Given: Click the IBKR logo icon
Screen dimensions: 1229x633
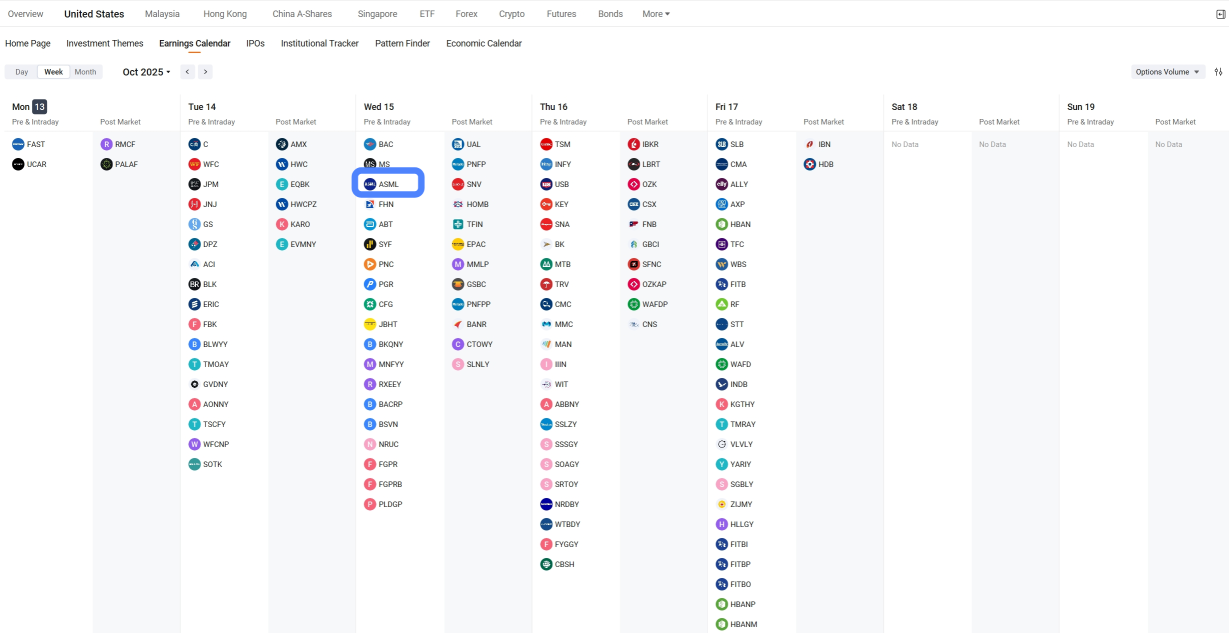Looking at the screenshot, I should (x=634, y=144).
